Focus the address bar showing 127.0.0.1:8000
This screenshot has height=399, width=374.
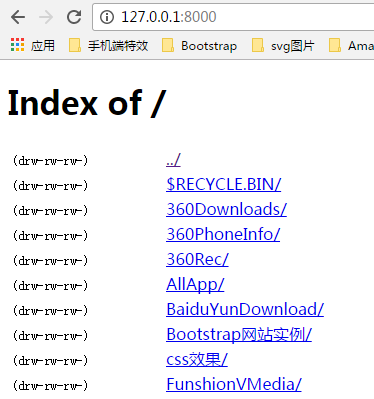point(233,17)
